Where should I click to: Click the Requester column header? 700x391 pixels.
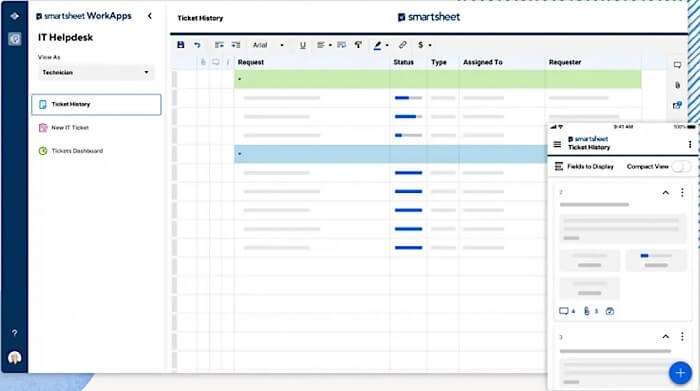pos(565,62)
